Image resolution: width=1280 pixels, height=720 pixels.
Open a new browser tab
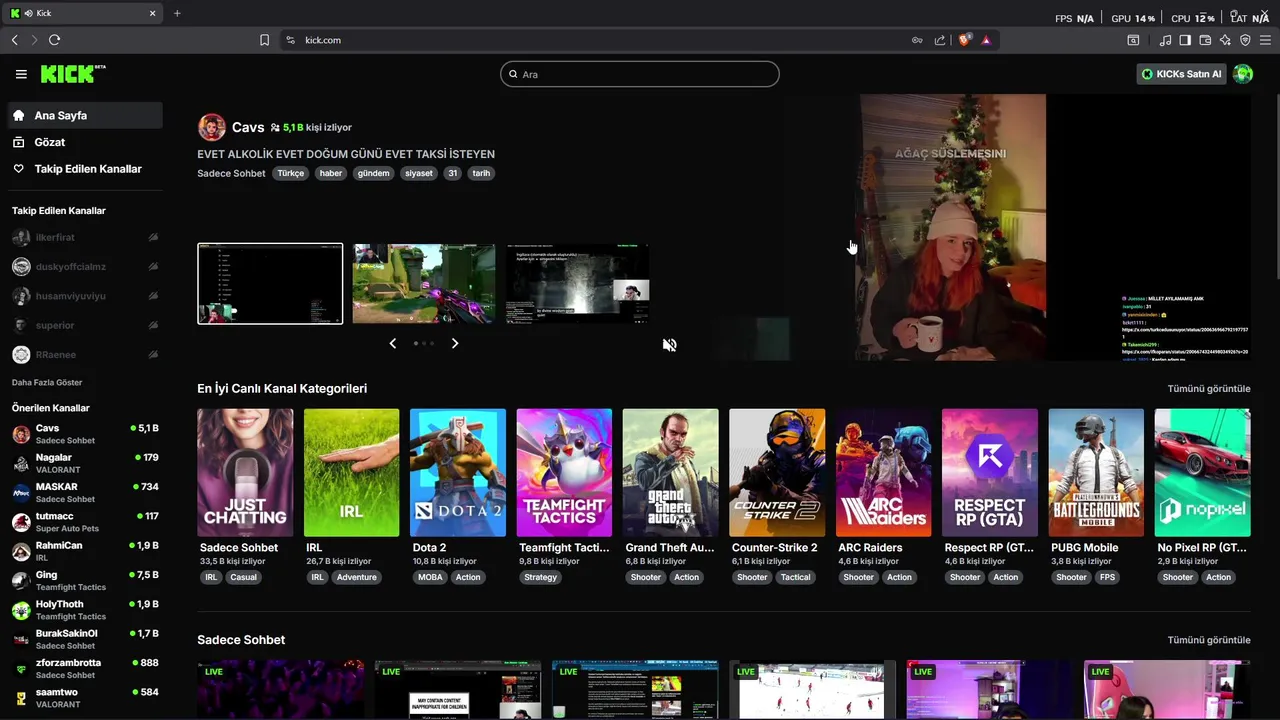click(x=177, y=13)
